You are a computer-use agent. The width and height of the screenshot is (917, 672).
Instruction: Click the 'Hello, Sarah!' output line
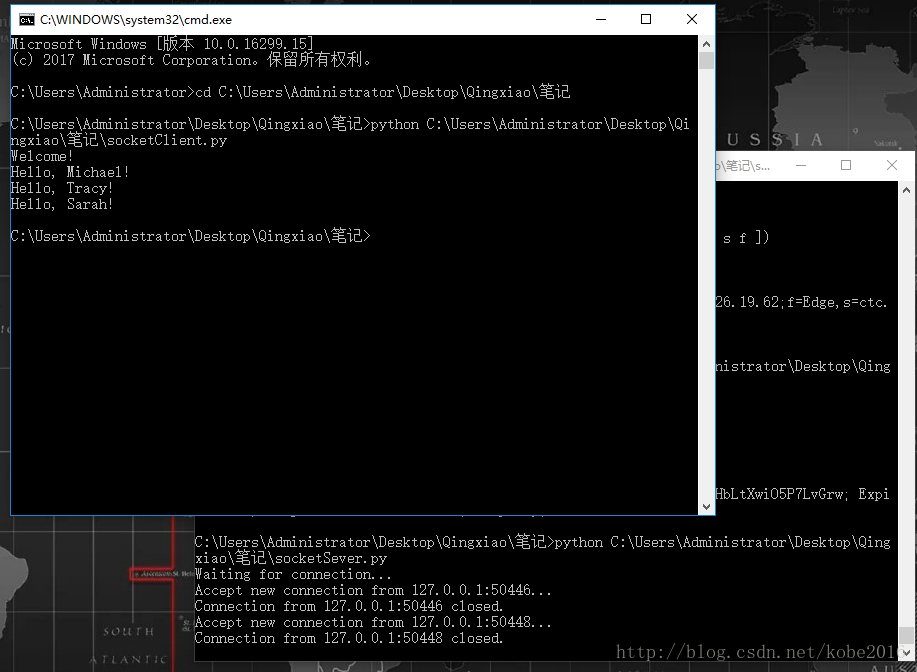click(x=61, y=204)
